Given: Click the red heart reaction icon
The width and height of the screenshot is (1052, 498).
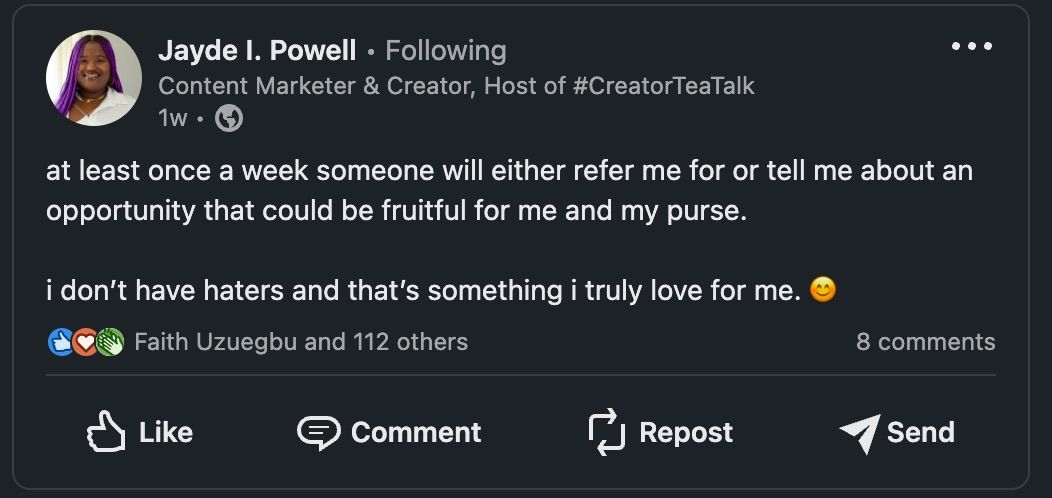Looking at the screenshot, I should coord(85,342).
